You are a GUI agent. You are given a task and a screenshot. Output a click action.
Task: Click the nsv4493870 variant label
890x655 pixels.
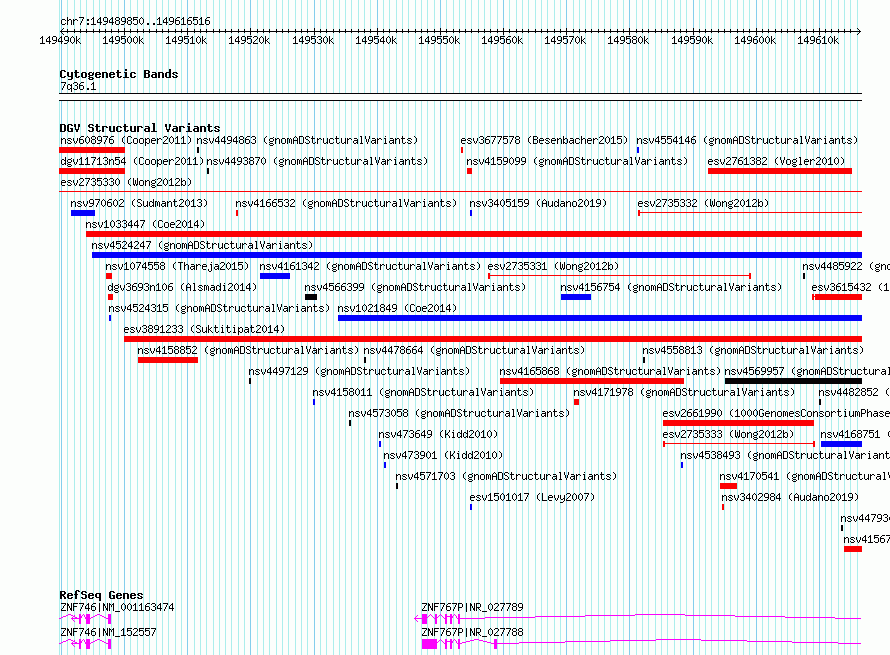[317, 161]
